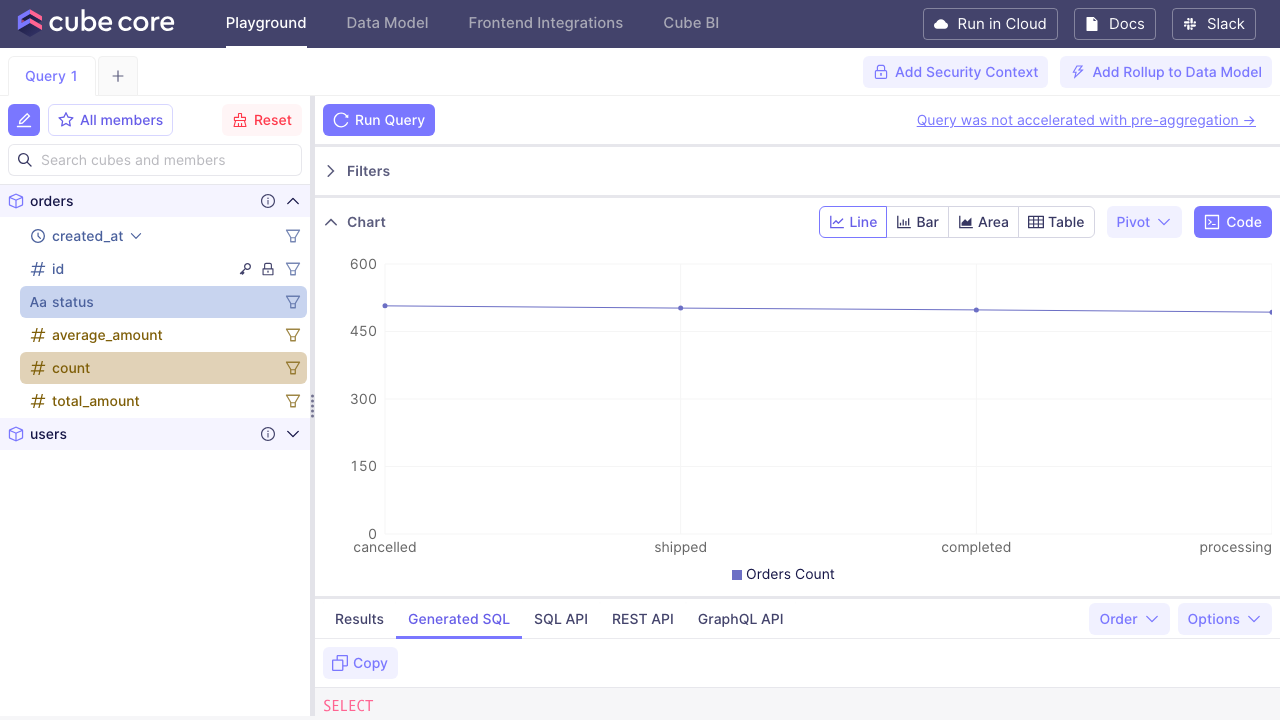The image size is (1280, 720).
Task: Click the plus icon to add query tab
Action: tap(118, 76)
